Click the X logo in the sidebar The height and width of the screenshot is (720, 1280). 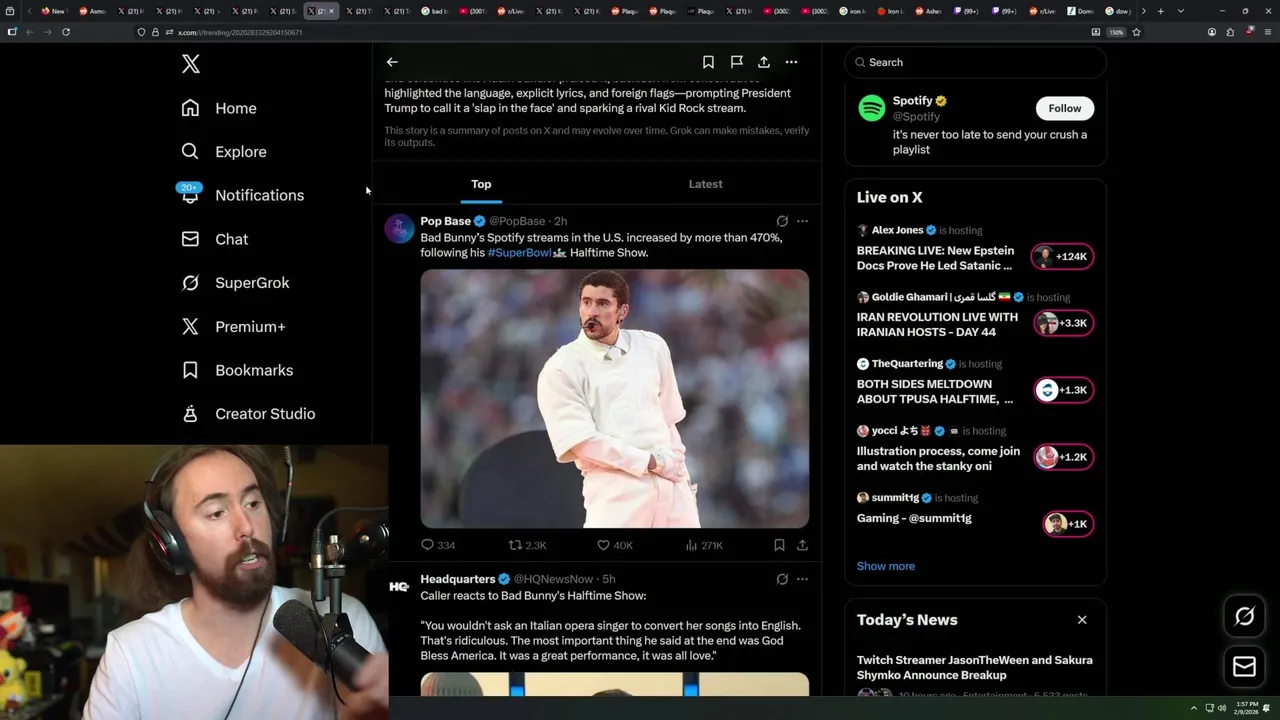click(x=191, y=64)
